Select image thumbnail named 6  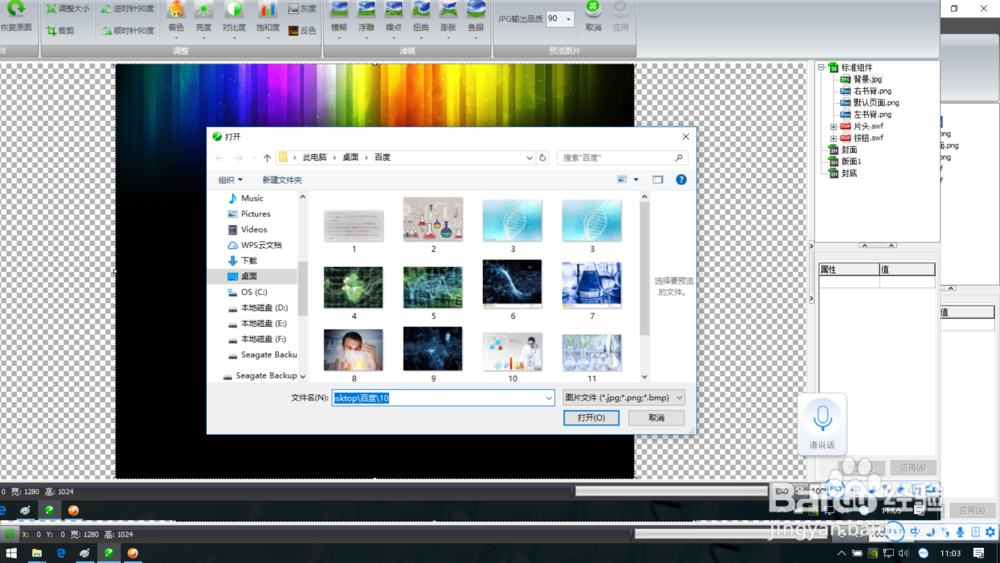[512, 283]
